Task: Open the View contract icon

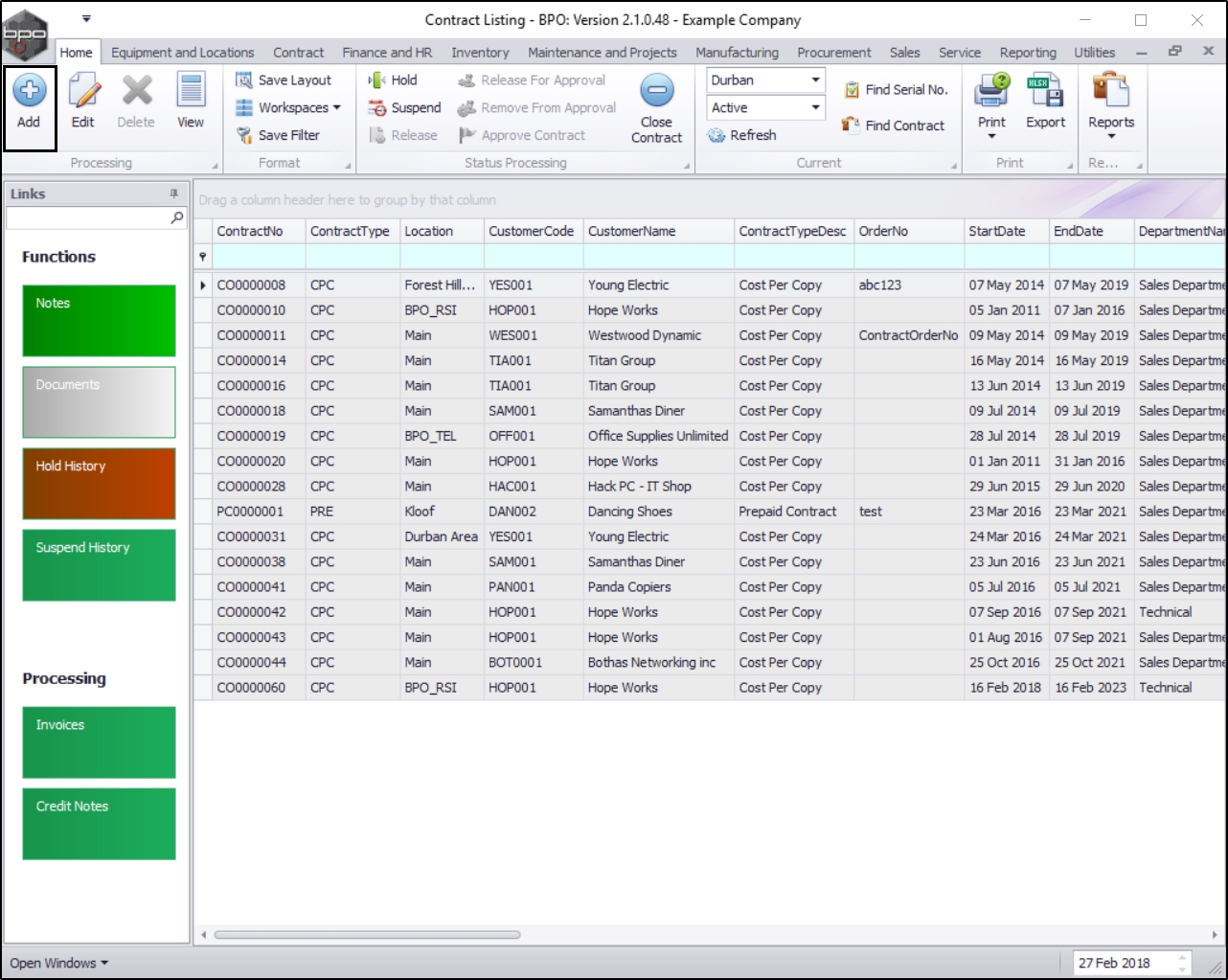Action: pyautogui.click(x=191, y=91)
